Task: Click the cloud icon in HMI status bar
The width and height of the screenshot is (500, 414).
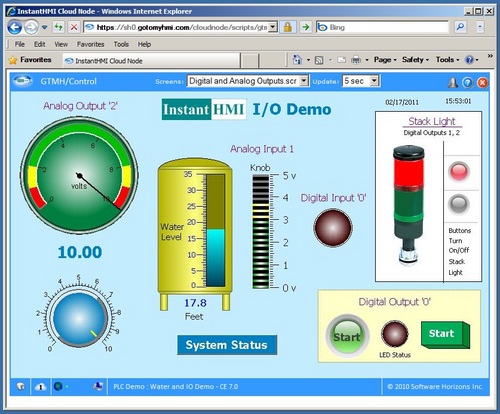Action: 40,387
